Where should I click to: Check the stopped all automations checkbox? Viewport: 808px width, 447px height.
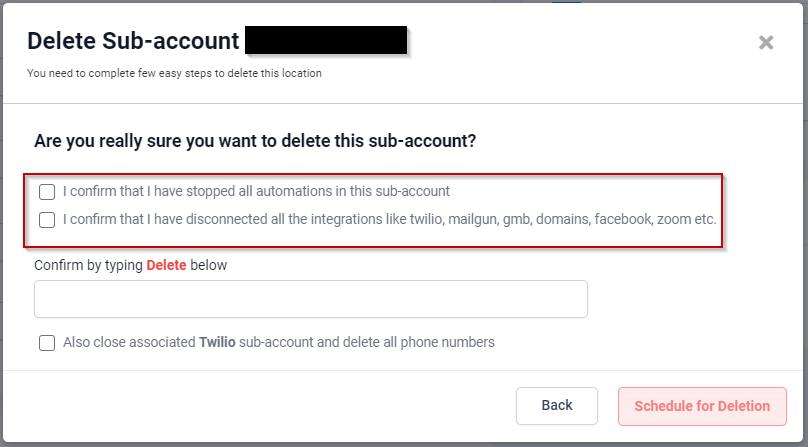pyautogui.click(x=47, y=191)
